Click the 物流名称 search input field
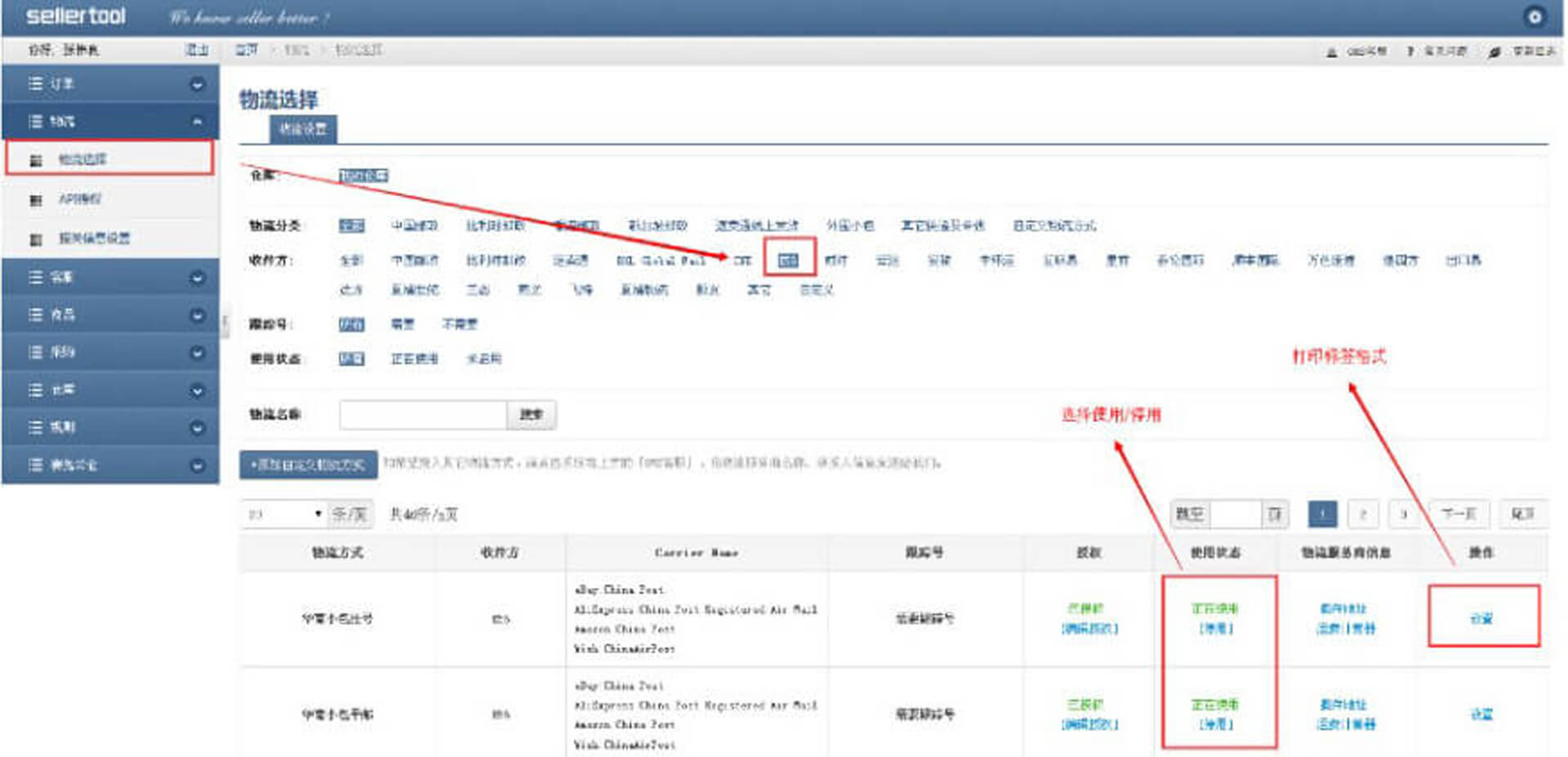Viewport: 1568px width, 757px height. (x=422, y=415)
